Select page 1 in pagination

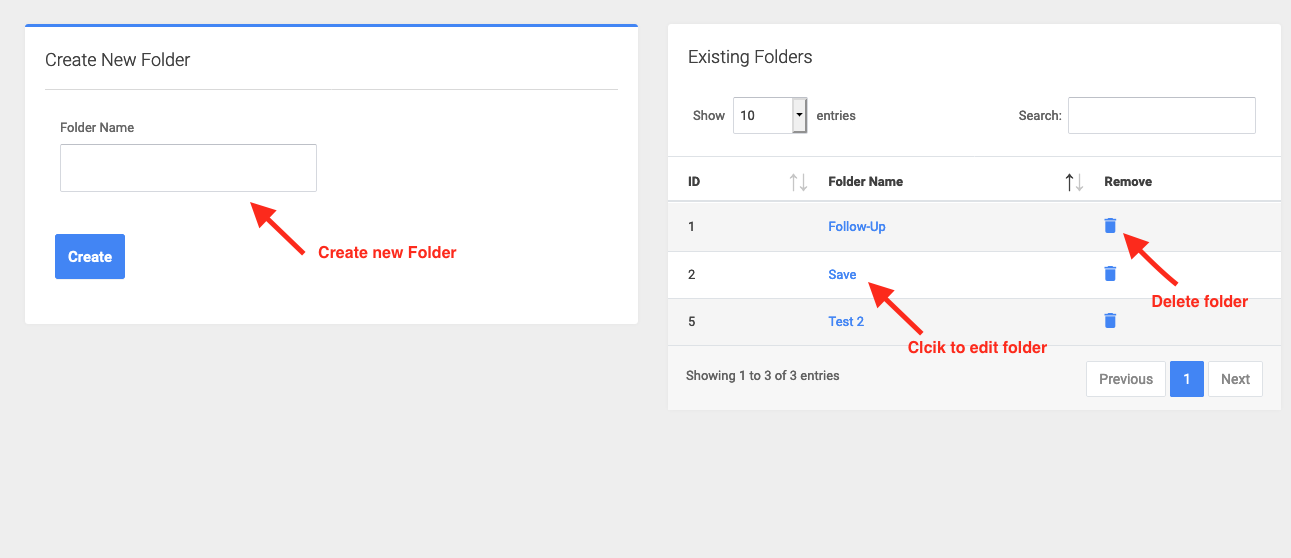click(x=1187, y=379)
